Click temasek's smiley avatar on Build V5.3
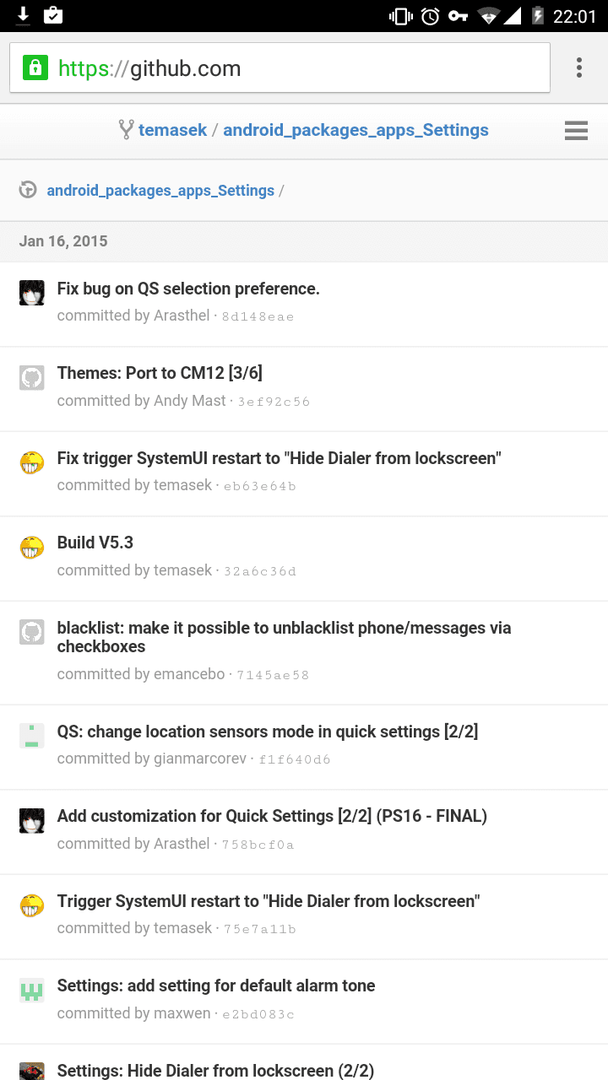This screenshot has width=608, height=1080. 32,548
